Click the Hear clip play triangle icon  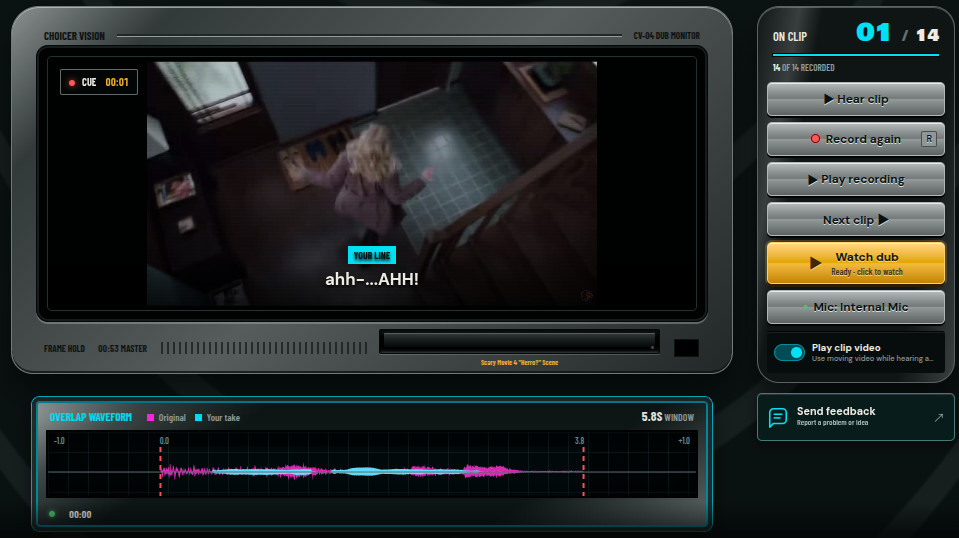pyautogui.click(x=828, y=99)
